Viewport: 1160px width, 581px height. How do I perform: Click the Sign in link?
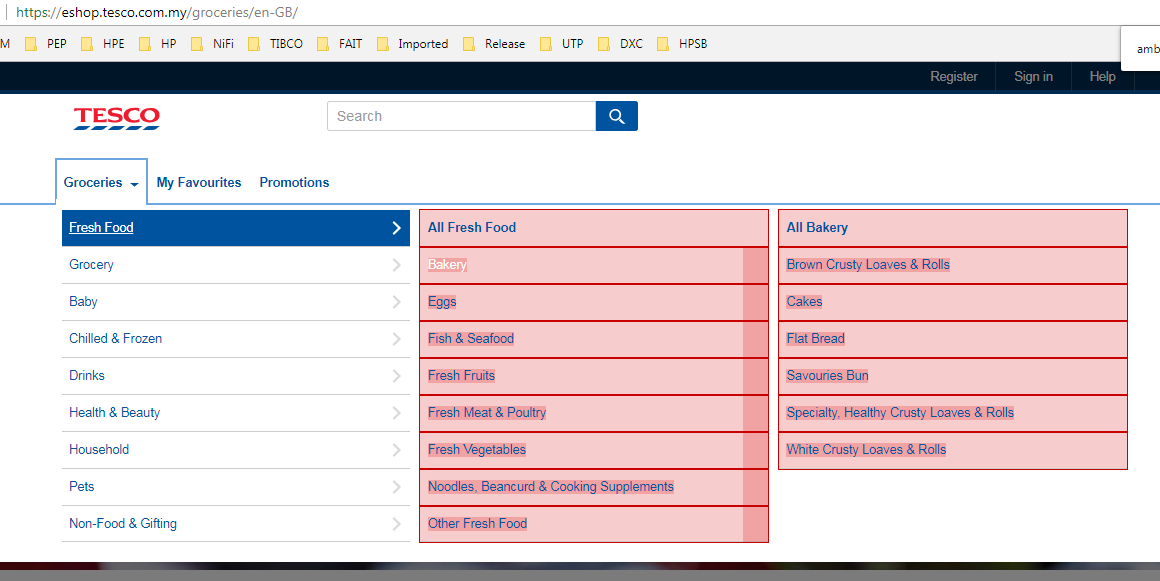click(x=1033, y=77)
